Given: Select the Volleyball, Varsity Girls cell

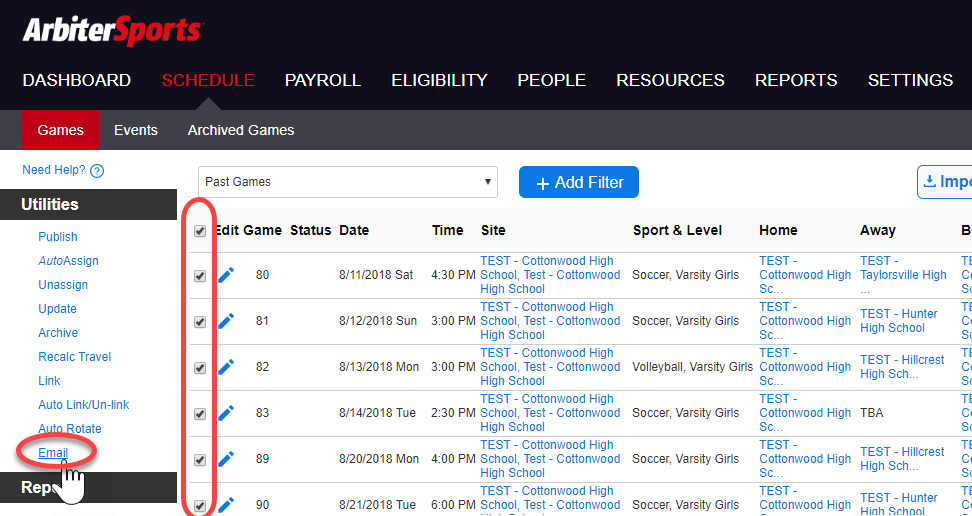Looking at the screenshot, I should (x=692, y=367).
